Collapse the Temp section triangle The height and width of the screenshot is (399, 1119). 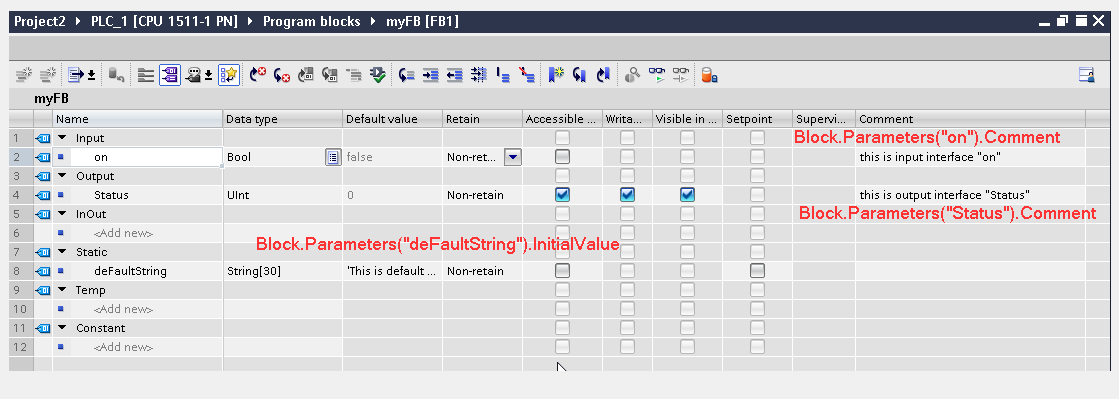point(61,290)
